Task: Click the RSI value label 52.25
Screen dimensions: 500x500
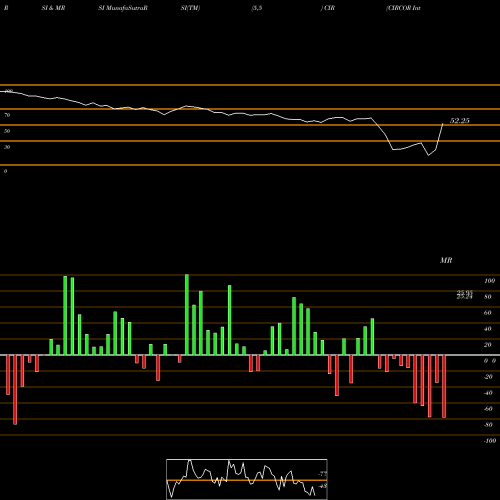Action: click(460, 121)
